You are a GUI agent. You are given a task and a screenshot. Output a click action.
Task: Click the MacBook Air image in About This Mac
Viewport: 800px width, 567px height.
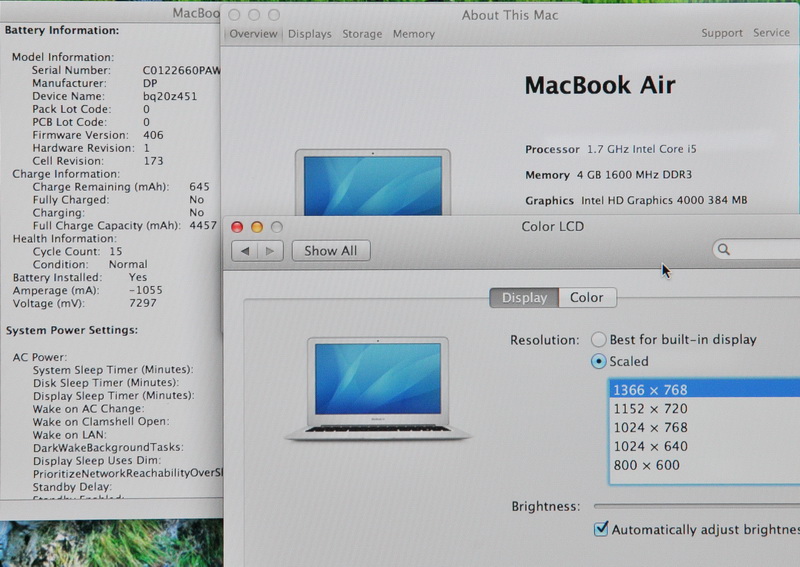point(373,182)
